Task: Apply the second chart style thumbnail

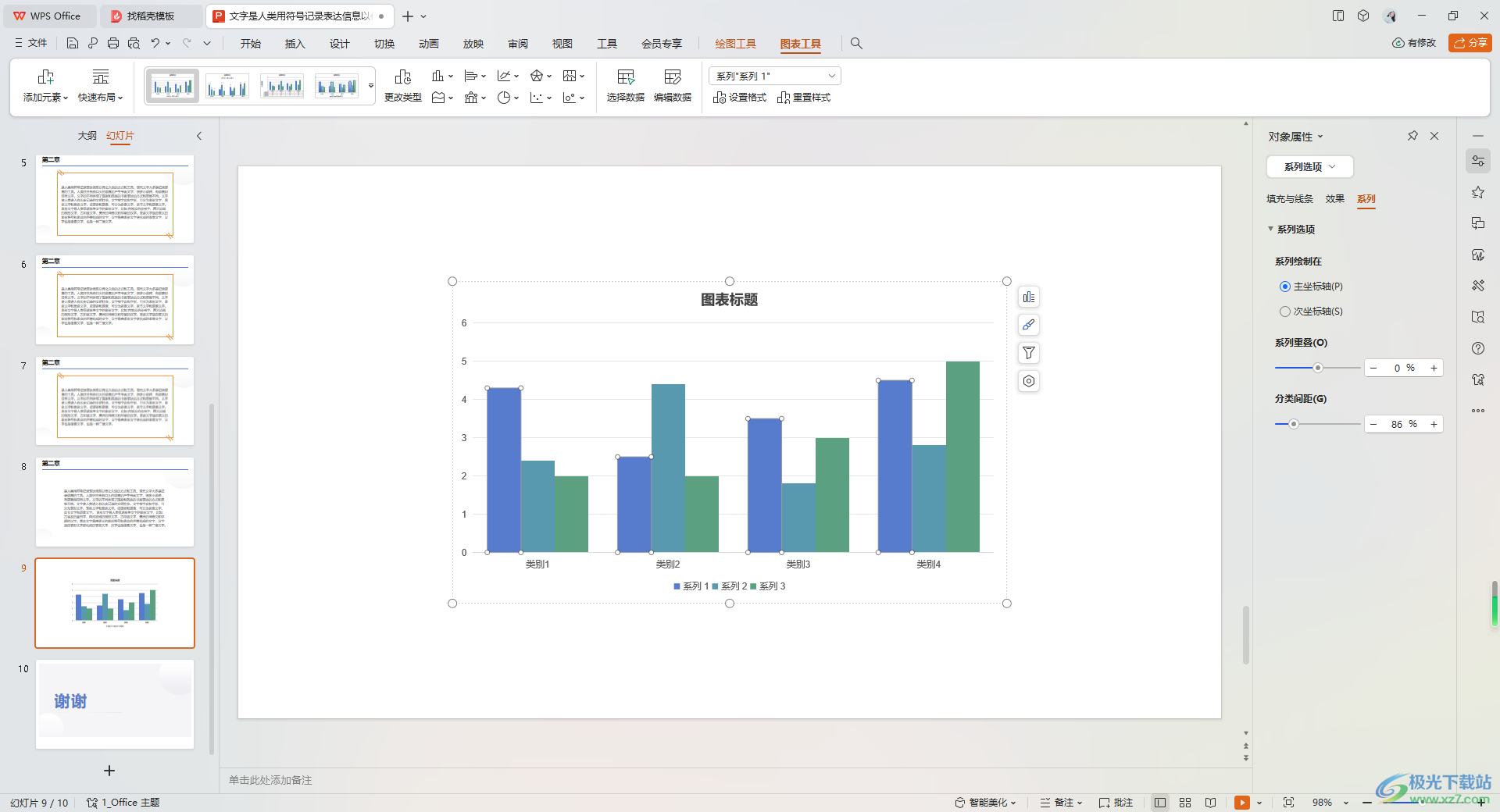Action: click(x=227, y=86)
